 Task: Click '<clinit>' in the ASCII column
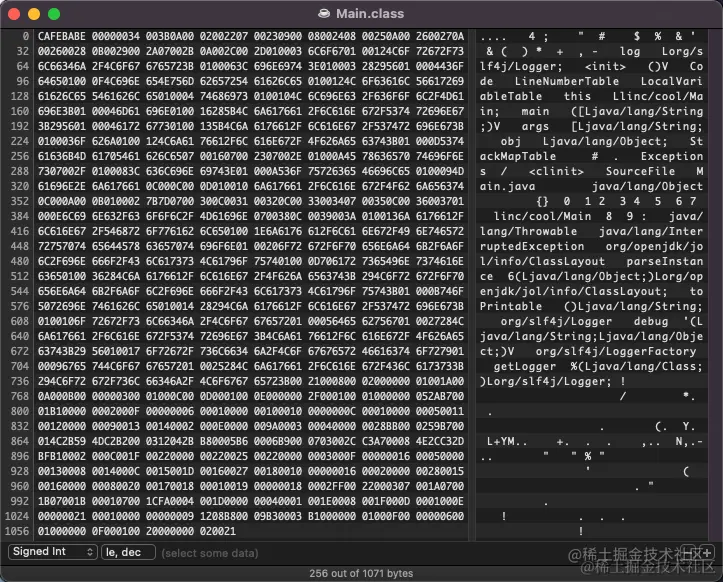pos(556,171)
